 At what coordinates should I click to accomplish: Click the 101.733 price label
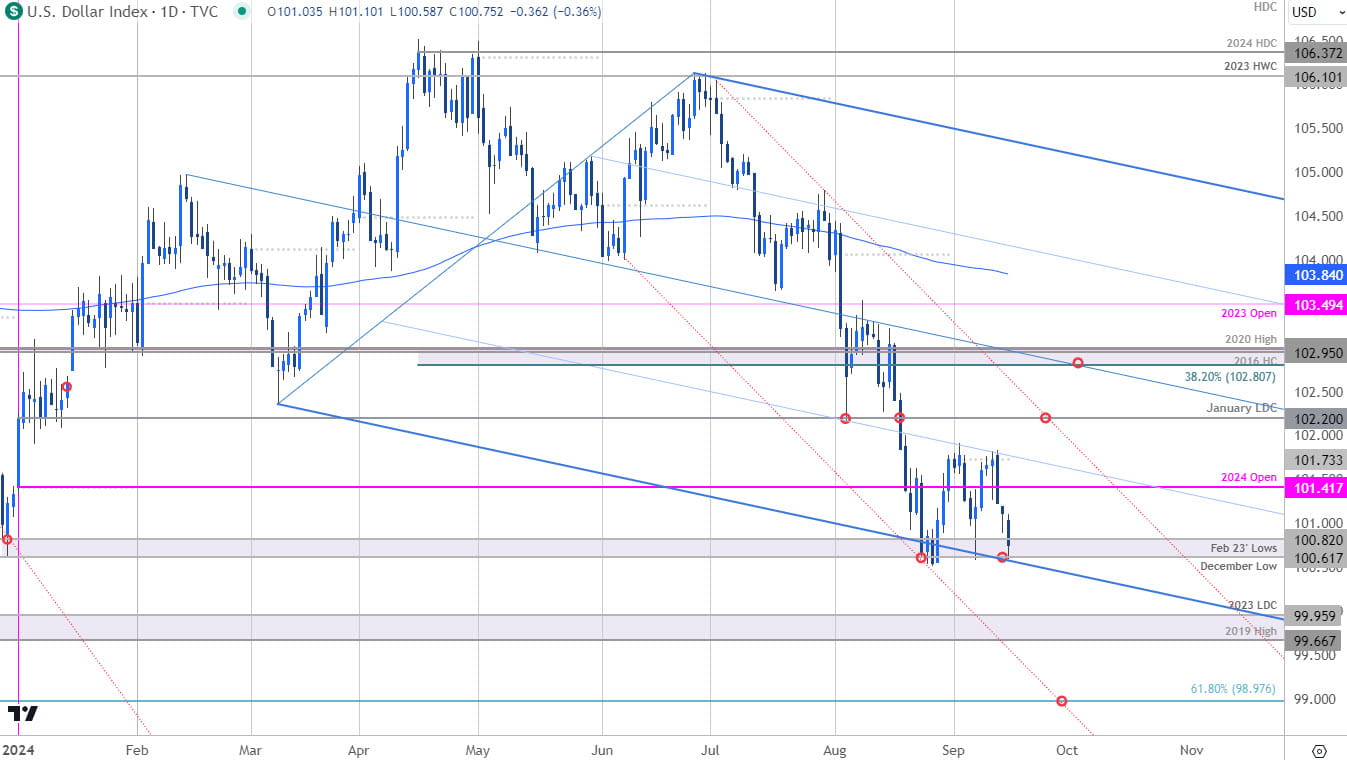pos(1314,460)
